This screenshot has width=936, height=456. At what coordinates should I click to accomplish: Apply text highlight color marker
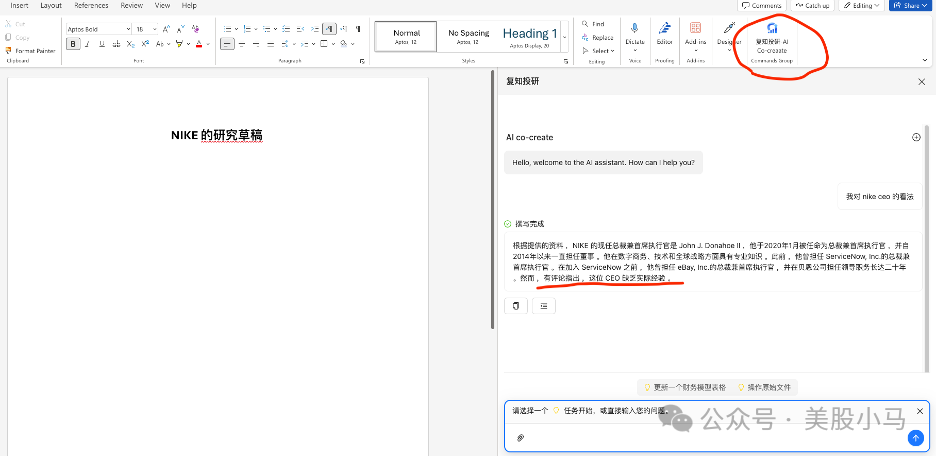pos(178,44)
